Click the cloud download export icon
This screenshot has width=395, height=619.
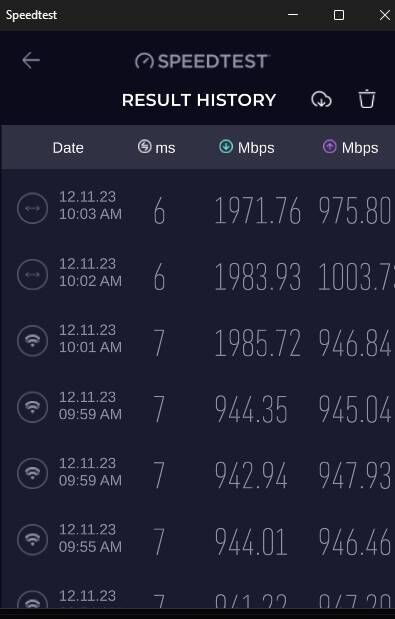click(321, 99)
